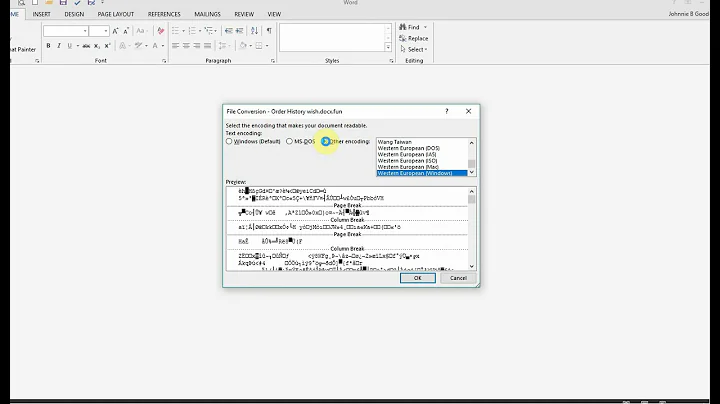This screenshot has width=720, height=404.
Task: Click the Align Left icon
Action: pos(175,45)
